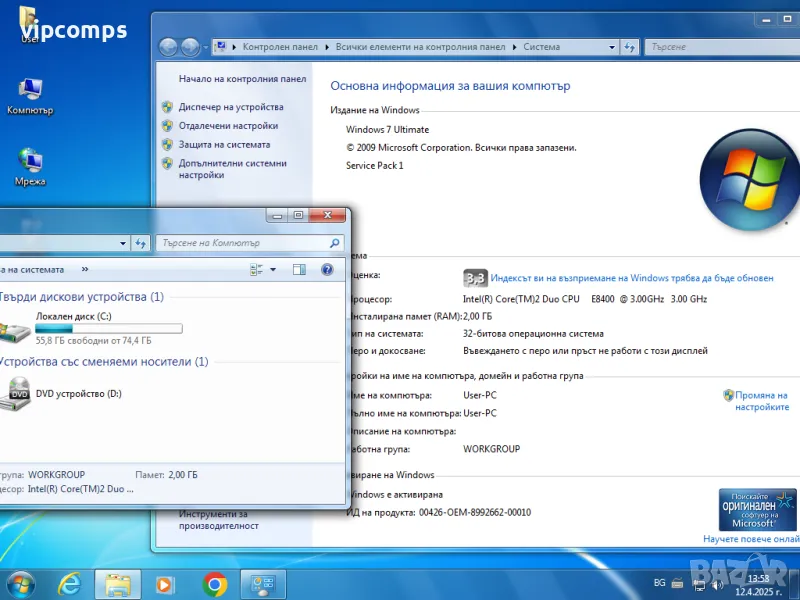Open Remote settings (Отдалечени настройки)

228,126
